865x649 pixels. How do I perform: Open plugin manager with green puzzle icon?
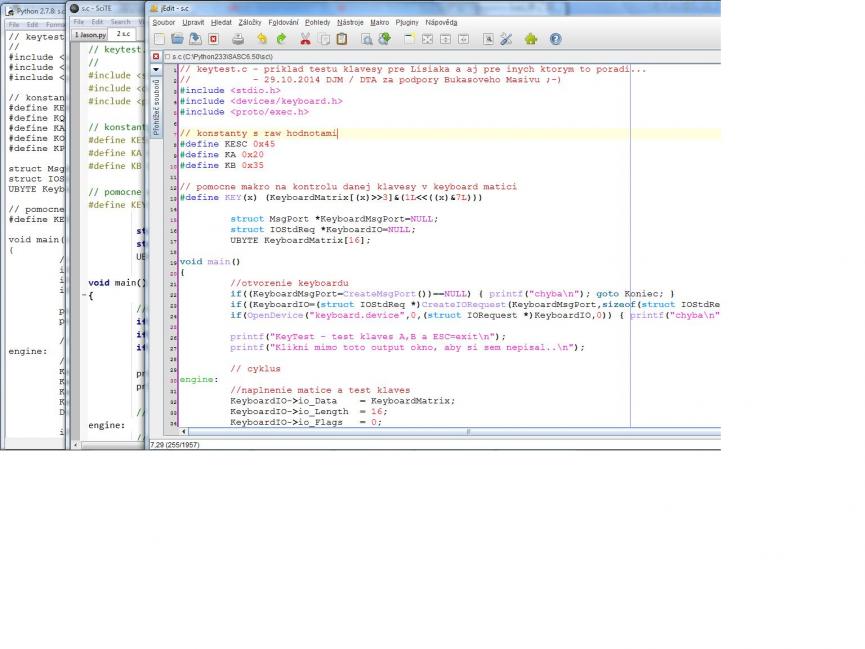pos(531,39)
